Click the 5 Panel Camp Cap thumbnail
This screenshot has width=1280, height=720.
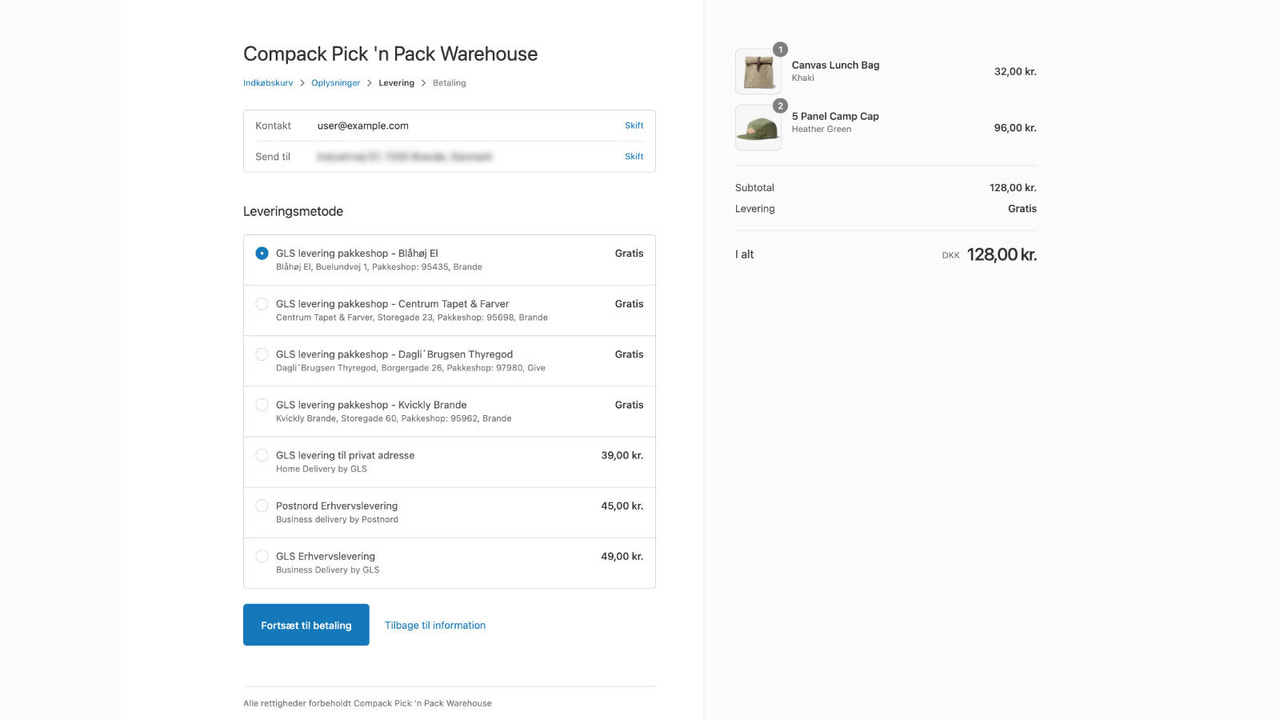758,127
